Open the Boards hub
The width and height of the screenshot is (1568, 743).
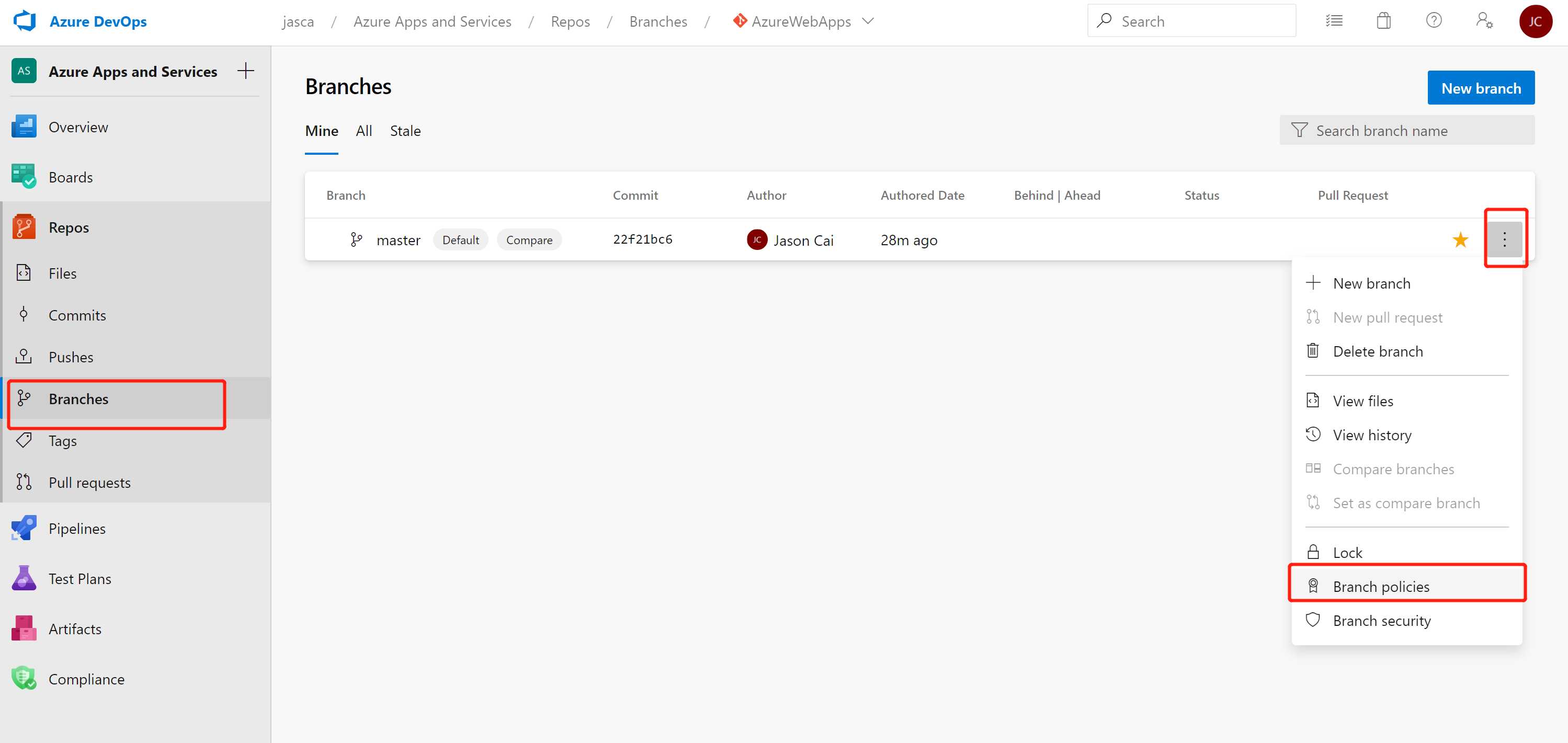(135, 177)
